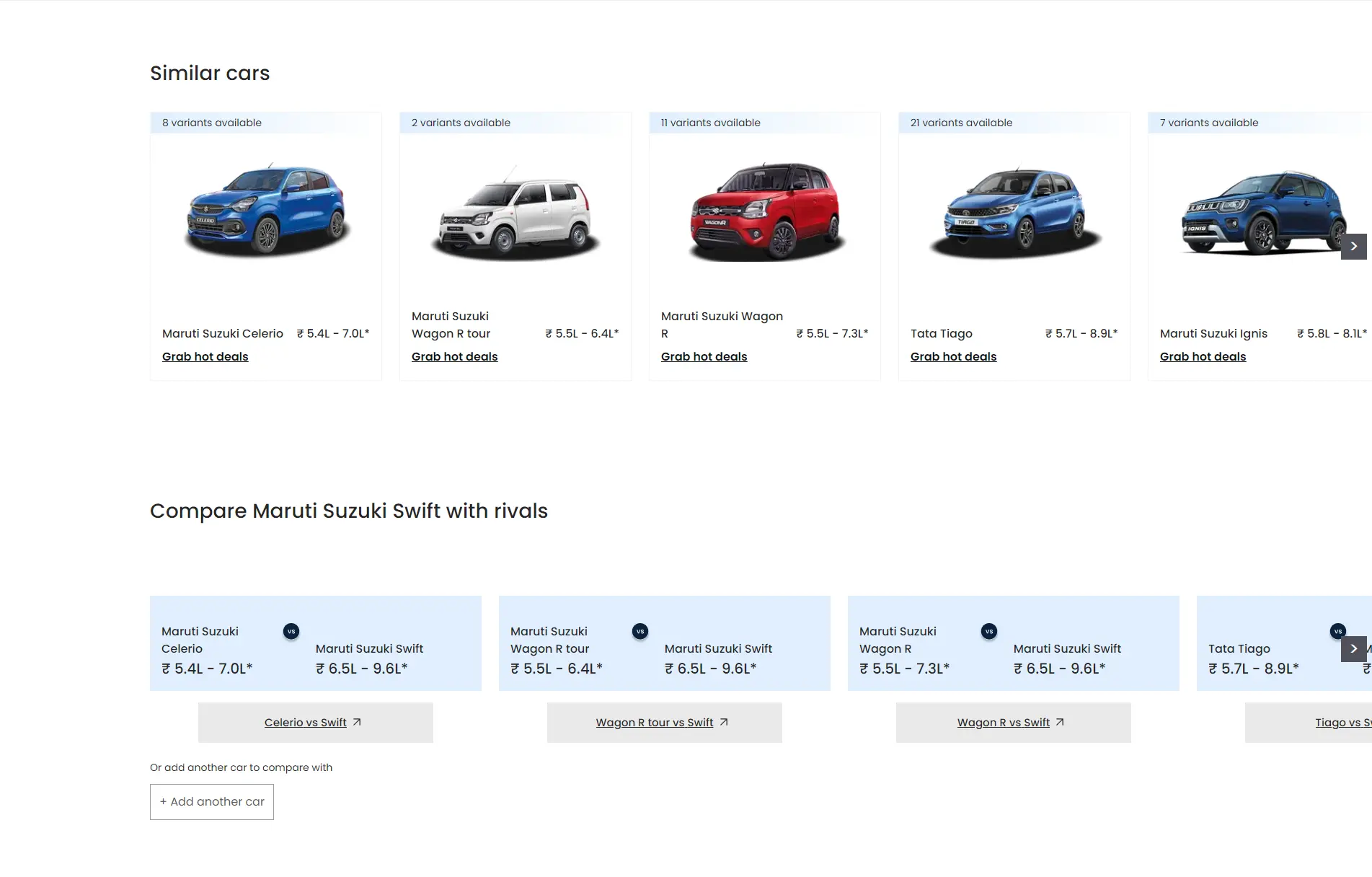This screenshot has width=1372, height=877.
Task: Click the external arrow icon beside Wagon R vs Swift
Action: coord(1060,722)
